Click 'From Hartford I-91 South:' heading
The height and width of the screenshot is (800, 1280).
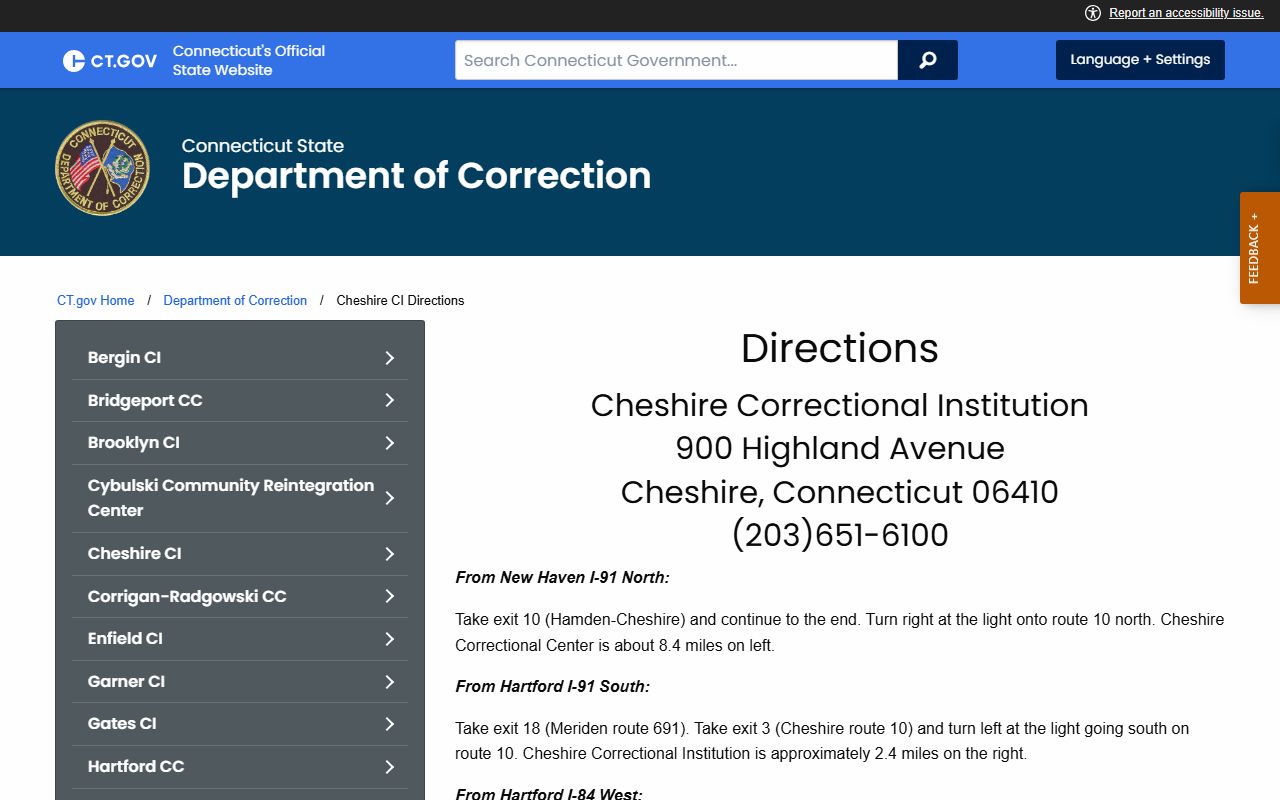pos(552,687)
